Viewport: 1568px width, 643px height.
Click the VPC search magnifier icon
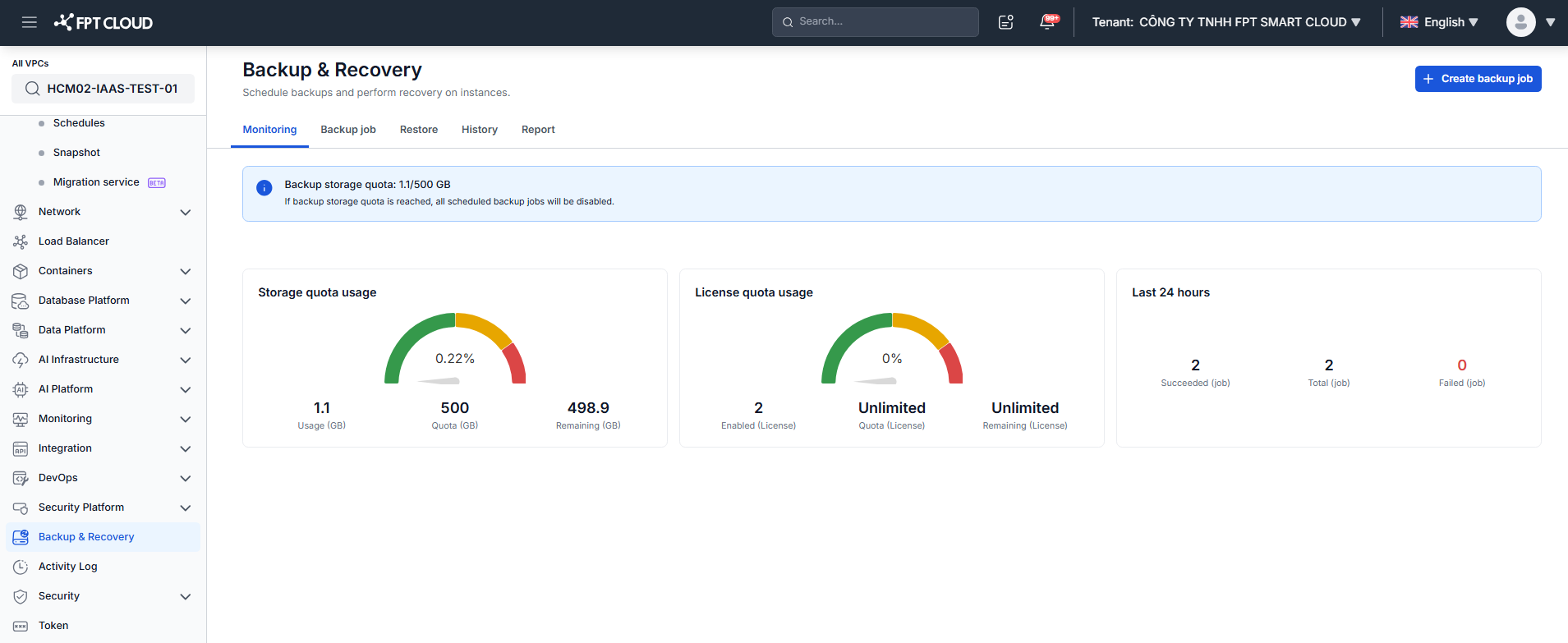pos(32,89)
